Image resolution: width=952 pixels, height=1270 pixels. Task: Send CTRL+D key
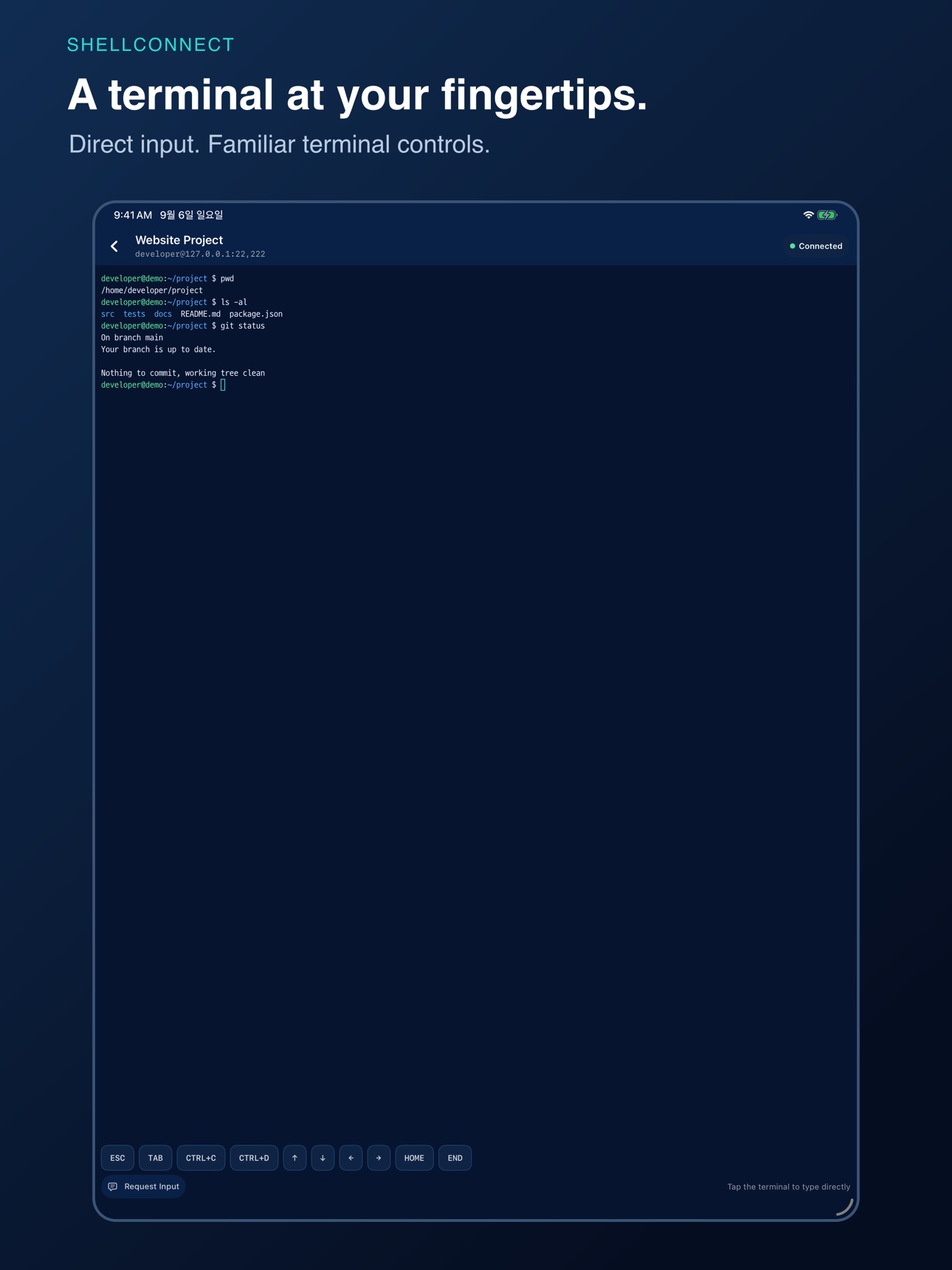254,1158
